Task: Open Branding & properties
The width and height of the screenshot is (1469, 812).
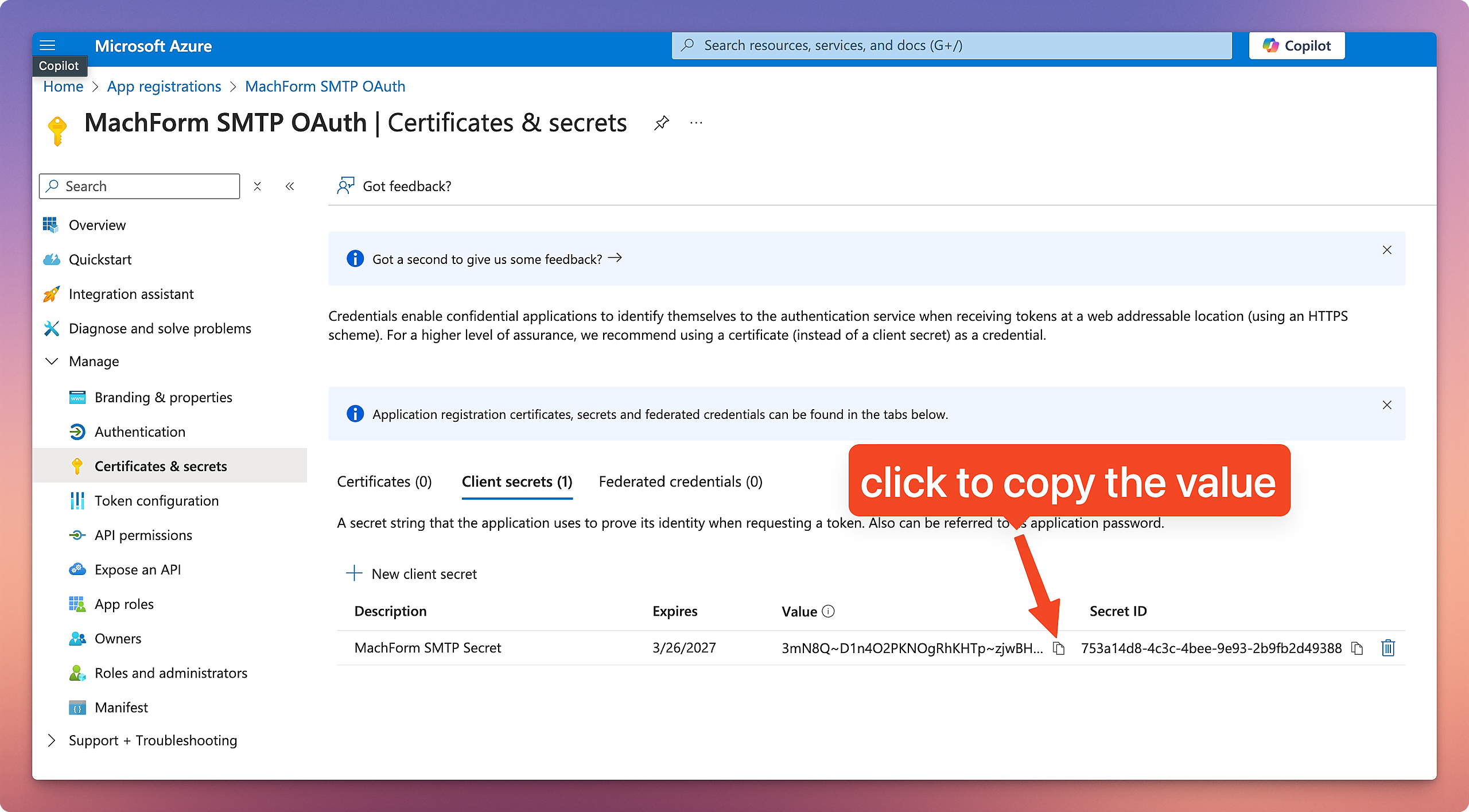Action: tap(163, 397)
